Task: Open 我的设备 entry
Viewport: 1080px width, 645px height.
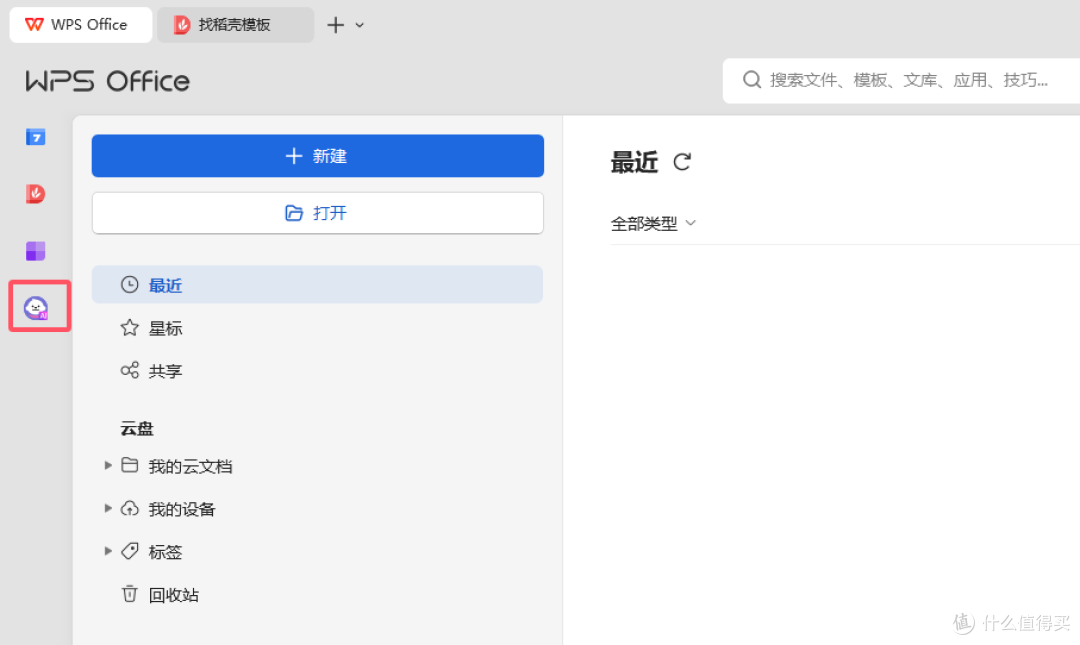Action: (182, 509)
